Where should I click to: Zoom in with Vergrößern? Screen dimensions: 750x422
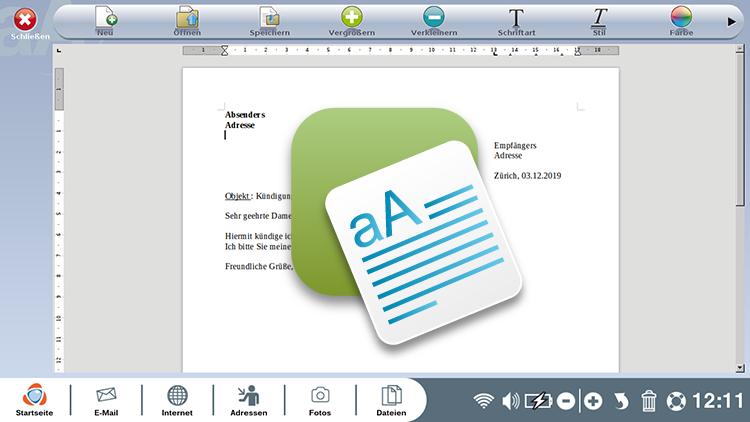pos(352,22)
